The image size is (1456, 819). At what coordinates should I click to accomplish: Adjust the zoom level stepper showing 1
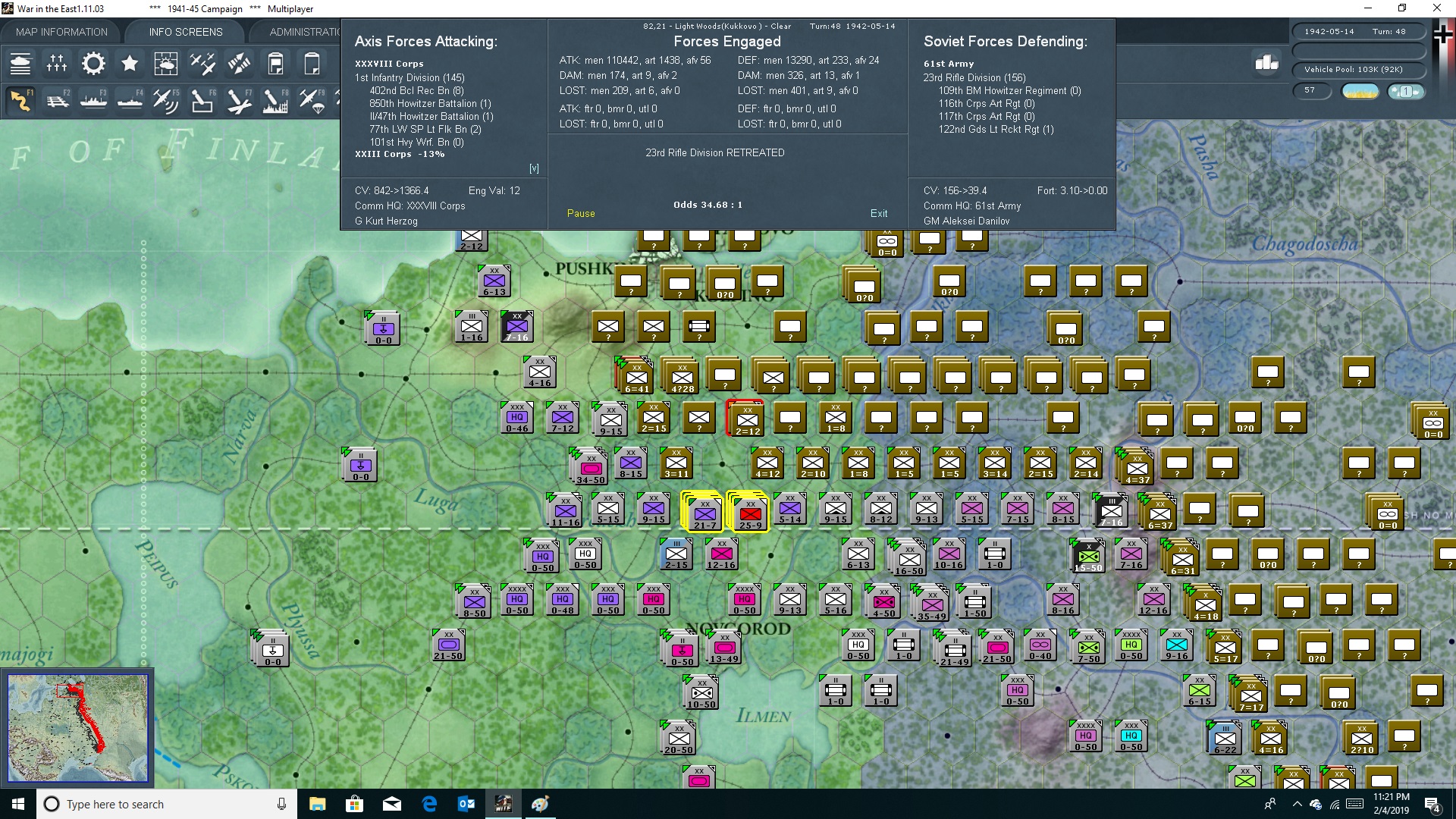(1407, 91)
